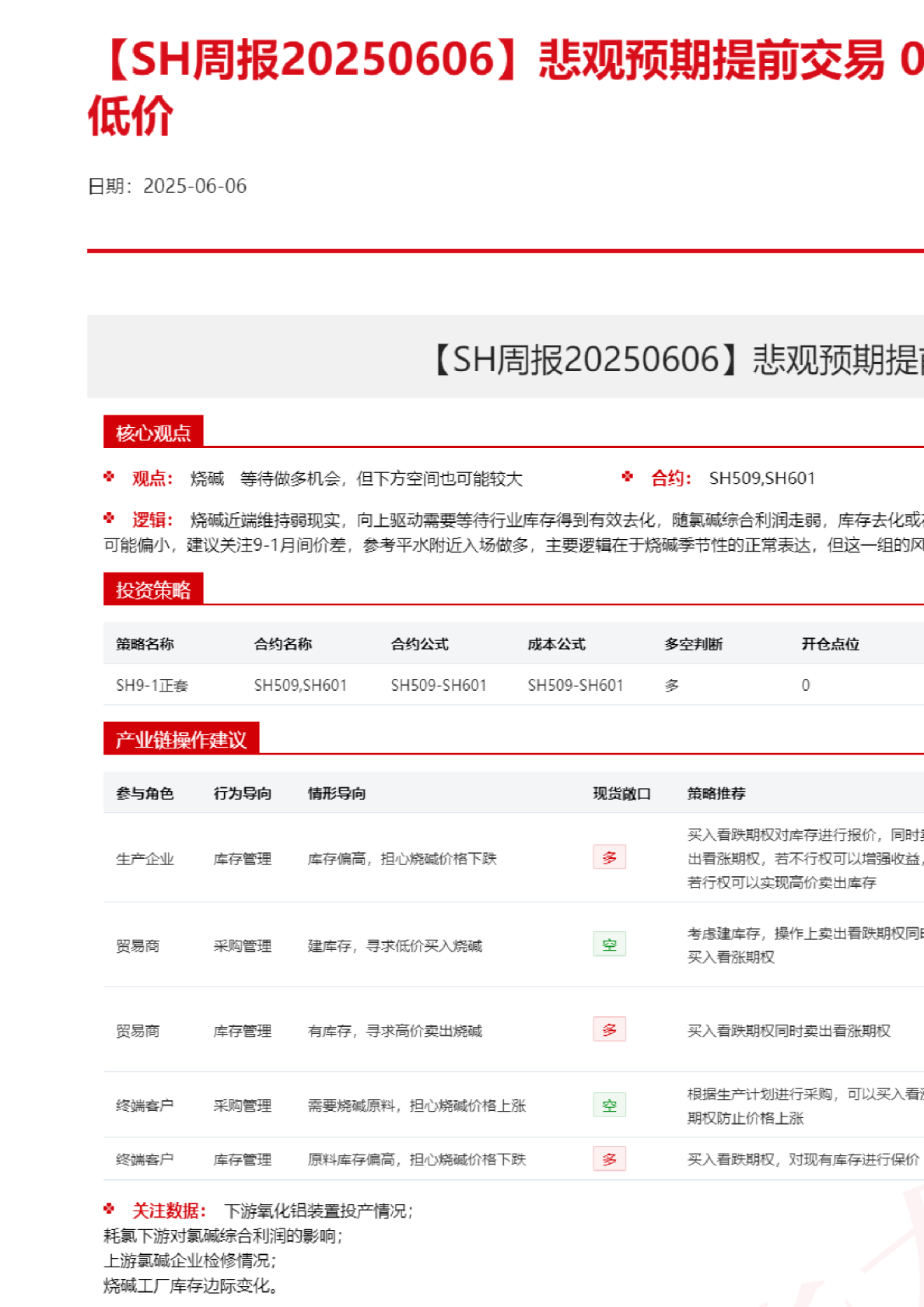Click the 空 badge in 终端客户 采购管理 row

coord(609,1105)
